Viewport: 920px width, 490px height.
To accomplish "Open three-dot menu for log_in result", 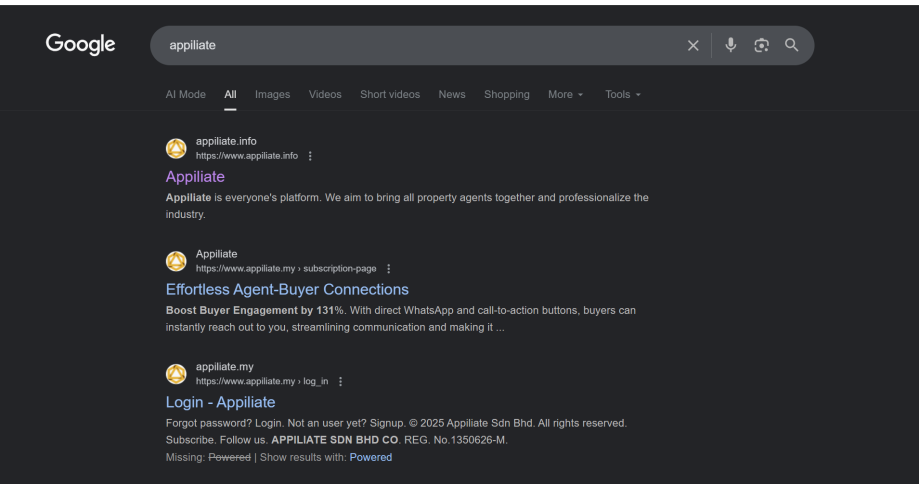I will (x=340, y=382).
